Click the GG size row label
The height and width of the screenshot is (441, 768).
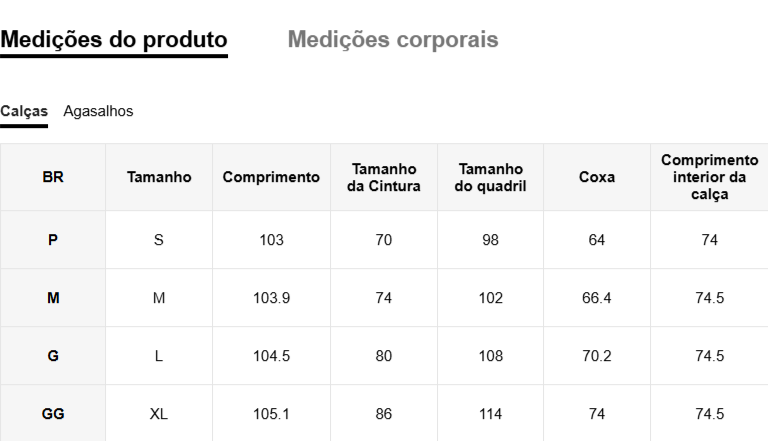53,414
